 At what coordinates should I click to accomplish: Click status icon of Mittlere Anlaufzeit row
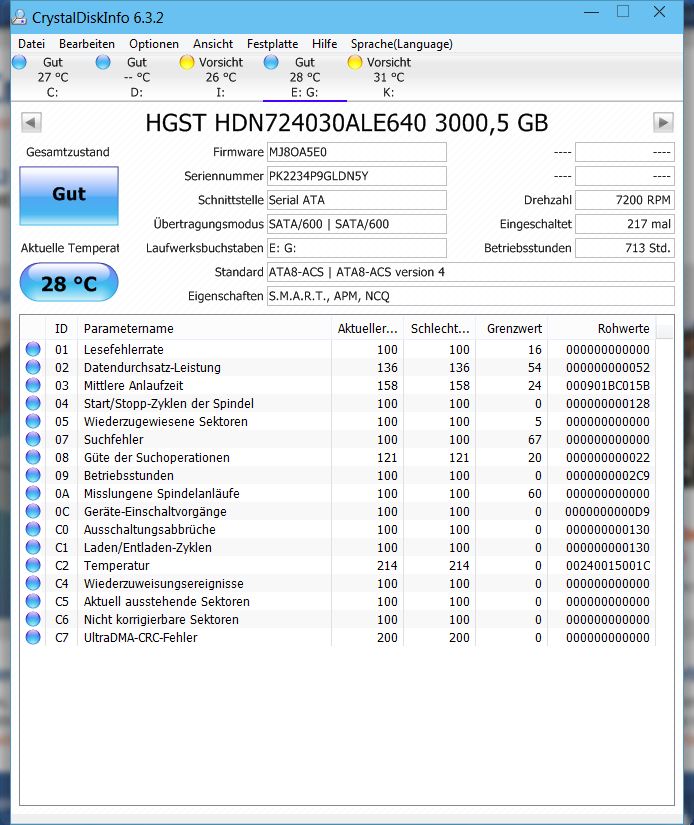pos(33,385)
